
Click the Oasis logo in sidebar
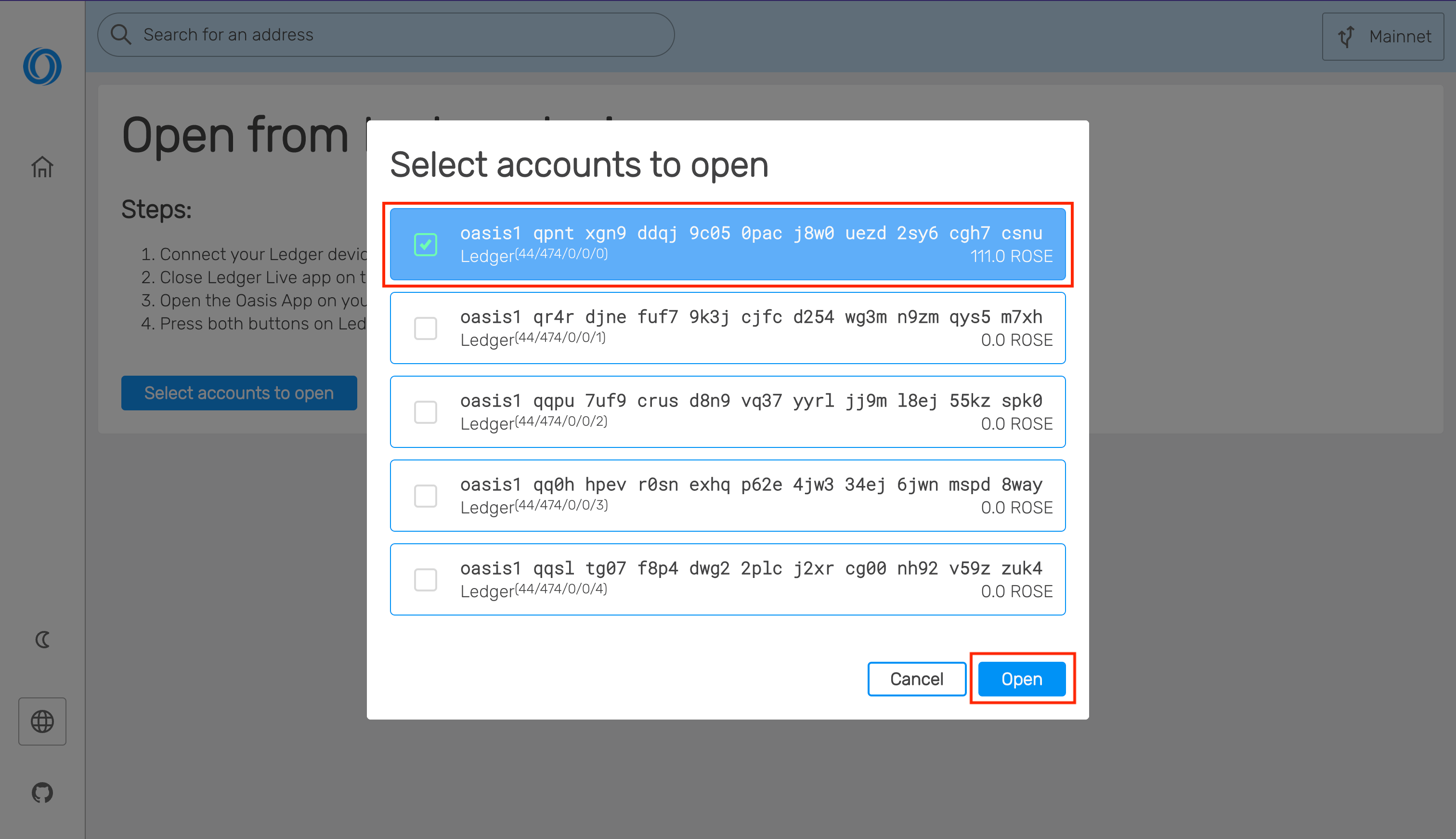pyautogui.click(x=42, y=66)
